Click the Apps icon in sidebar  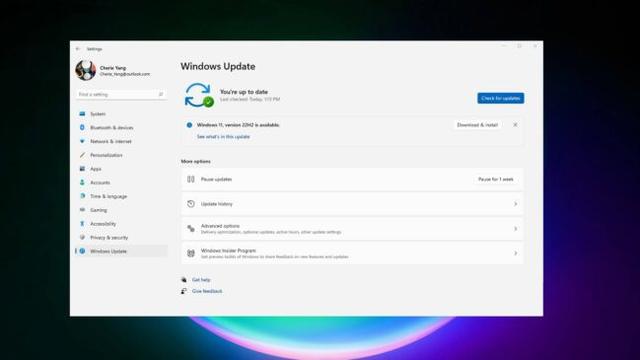click(82, 169)
